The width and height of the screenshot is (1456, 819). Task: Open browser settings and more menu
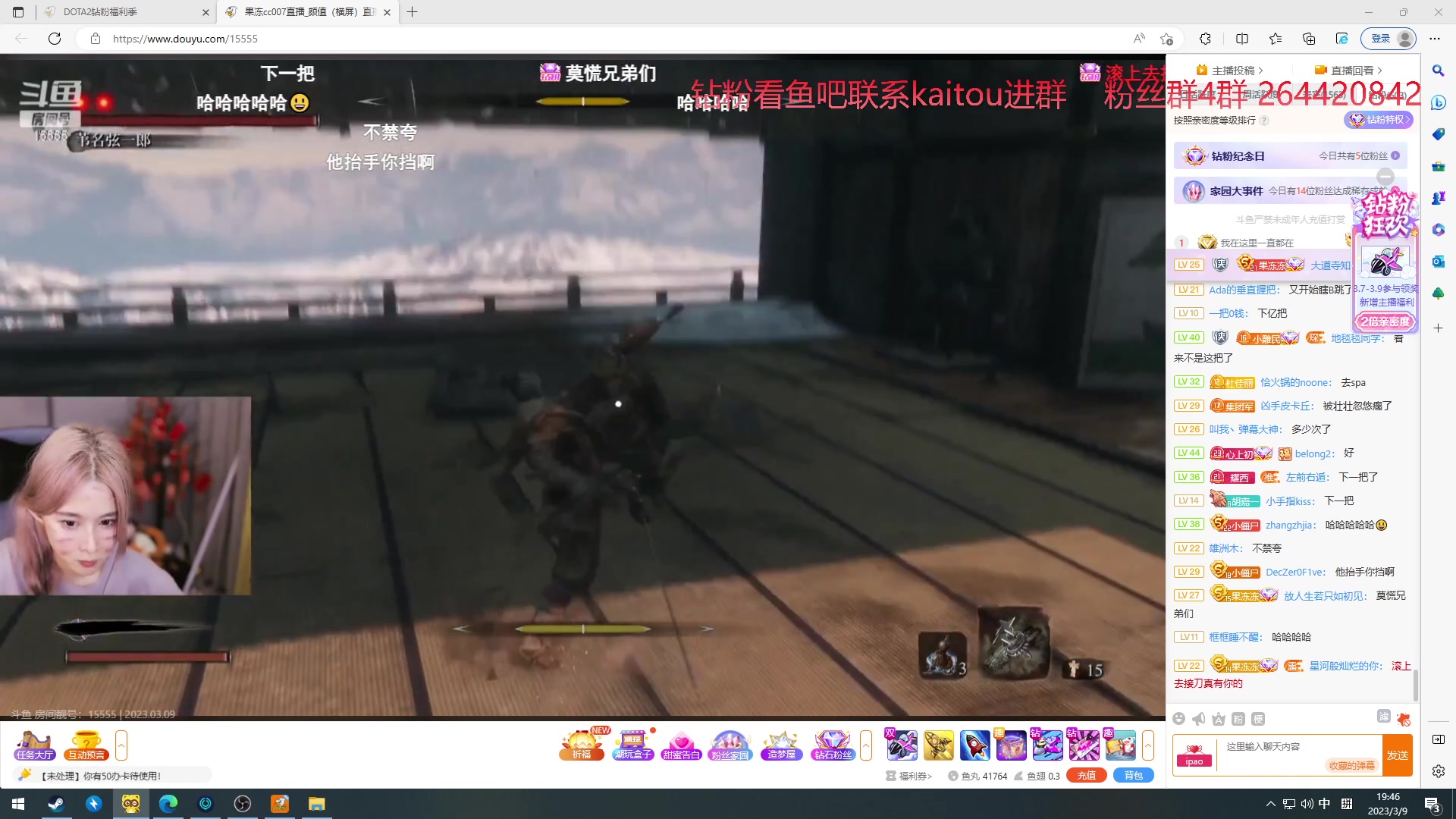[1435, 39]
